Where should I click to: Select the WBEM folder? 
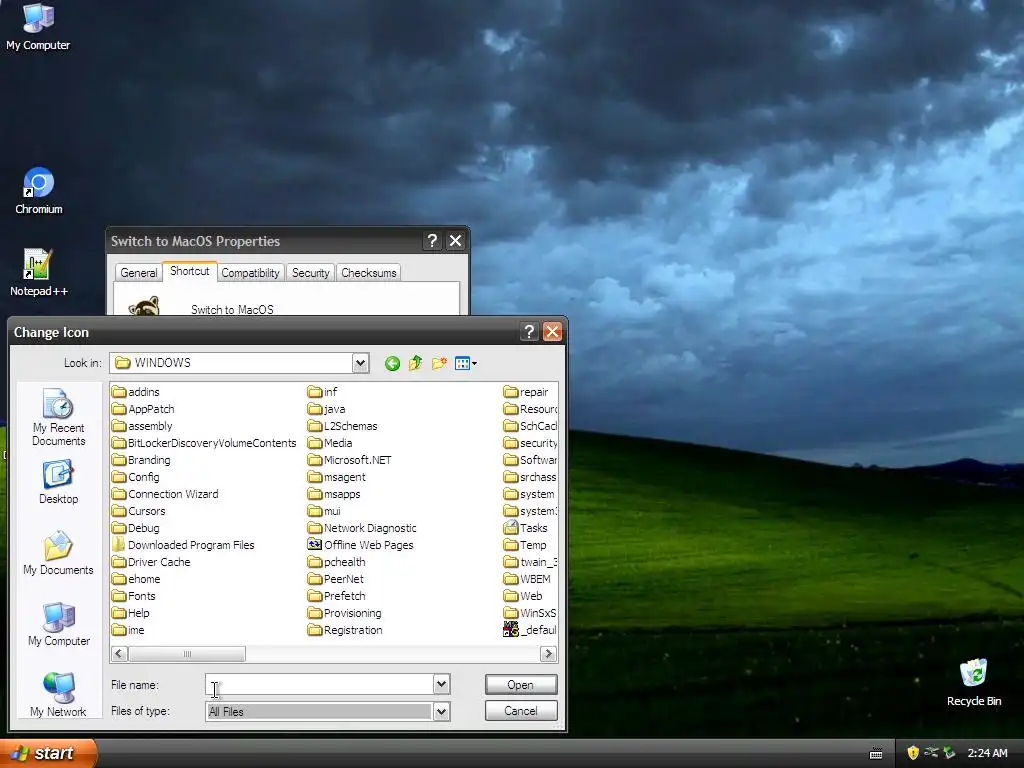pos(527,579)
